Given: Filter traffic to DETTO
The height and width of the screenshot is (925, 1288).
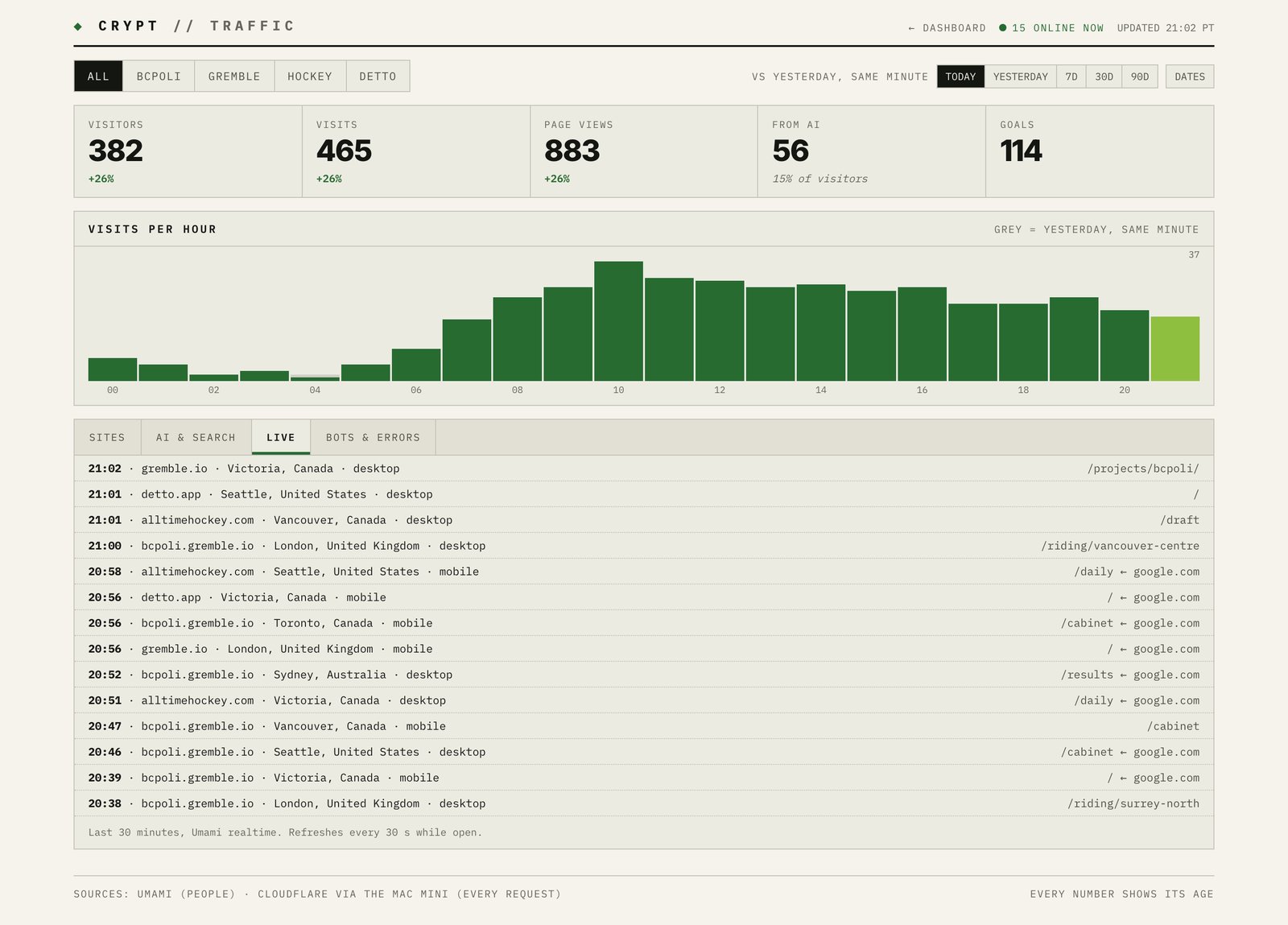Looking at the screenshot, I should pyautogui.click(x=378, y=76).
